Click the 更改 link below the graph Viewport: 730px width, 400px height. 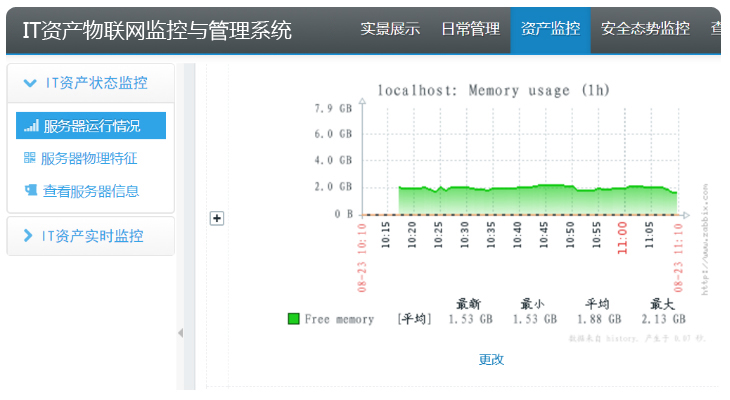(x=491, y=359)
